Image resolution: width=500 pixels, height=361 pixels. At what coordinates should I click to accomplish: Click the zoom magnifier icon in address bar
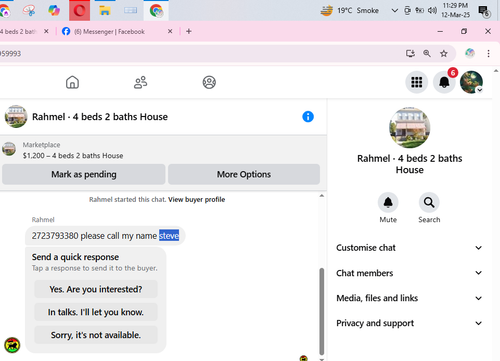point(427,54)
